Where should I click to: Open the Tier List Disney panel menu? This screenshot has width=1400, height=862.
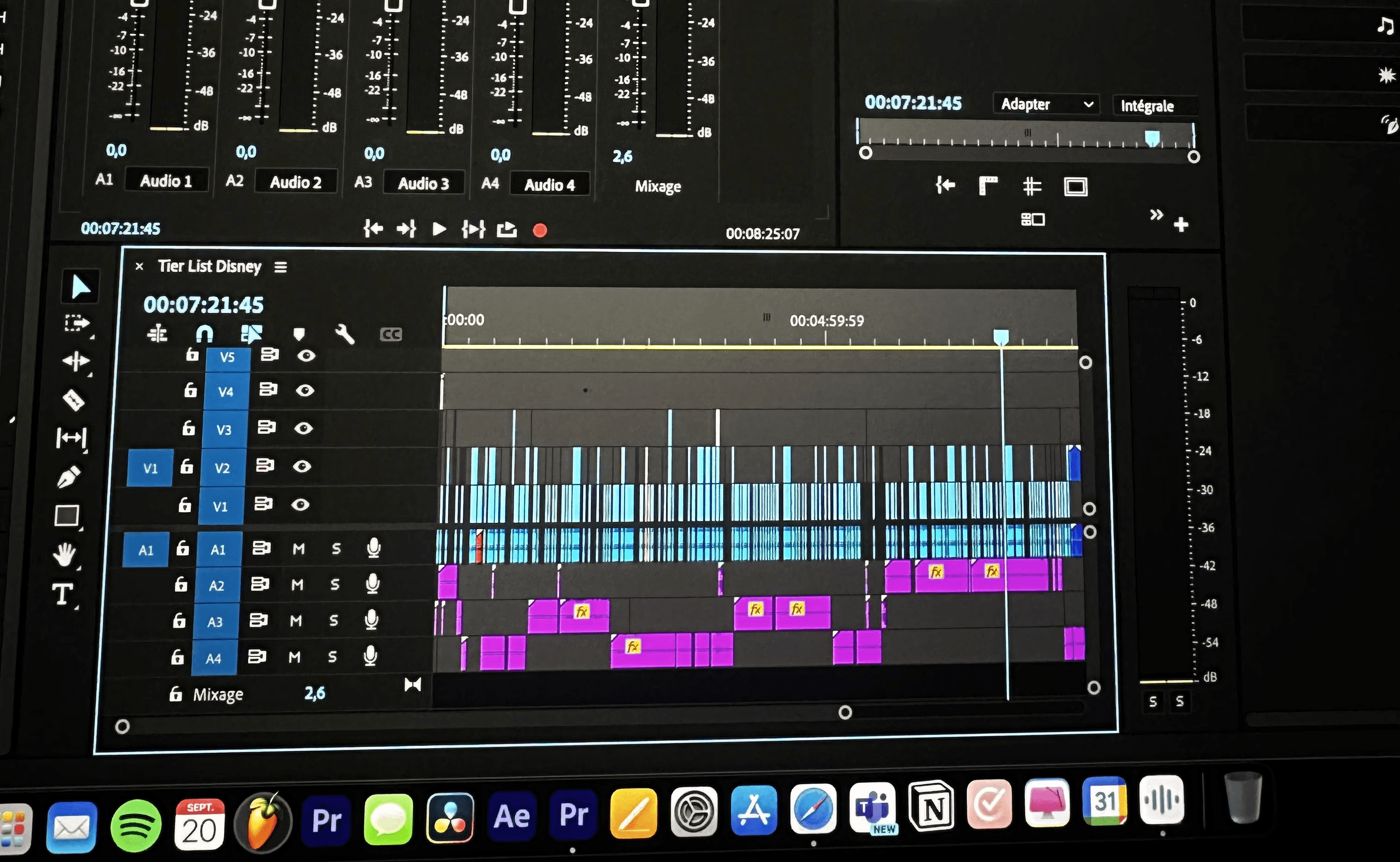(281, 267)
